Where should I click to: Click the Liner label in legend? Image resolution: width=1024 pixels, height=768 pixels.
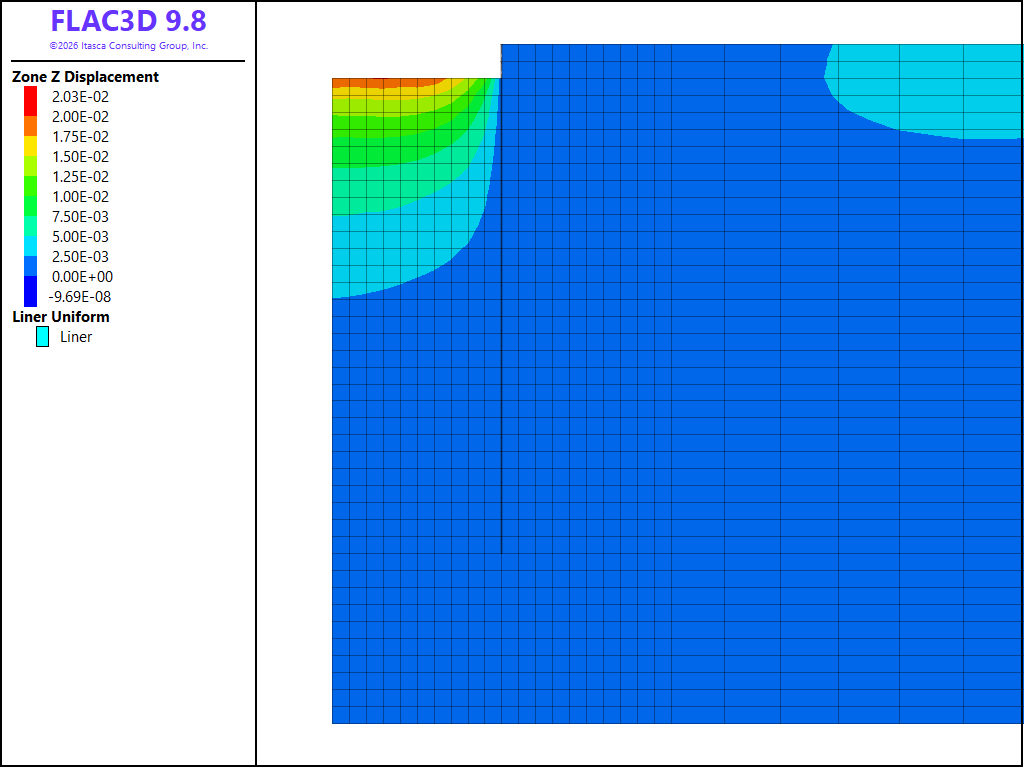click(x=76, y=337)
